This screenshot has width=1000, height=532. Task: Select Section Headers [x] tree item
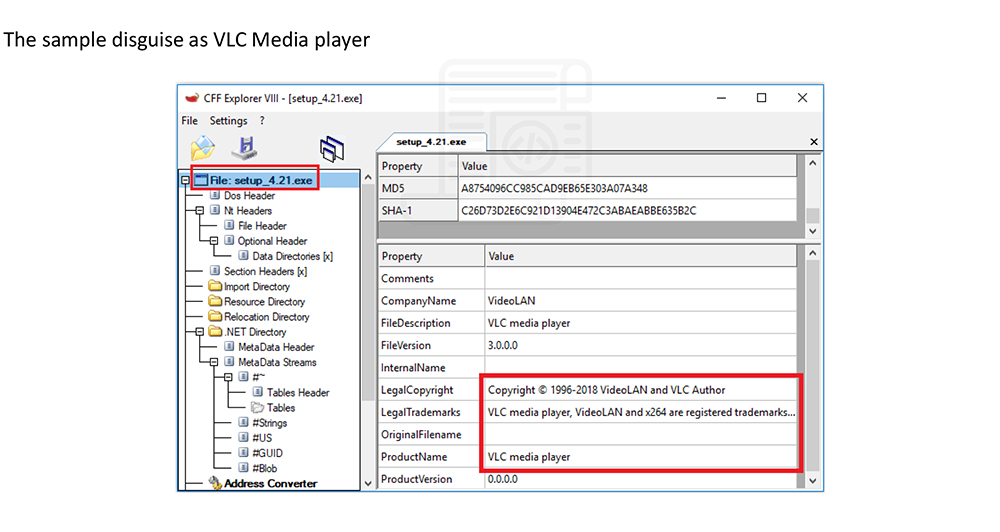265,271
